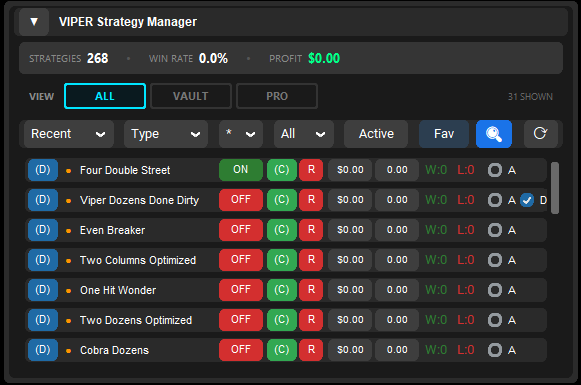Turn on Viper Dozens Done Dirty
This screenshot has width=581, height=385.
point(241,200)
